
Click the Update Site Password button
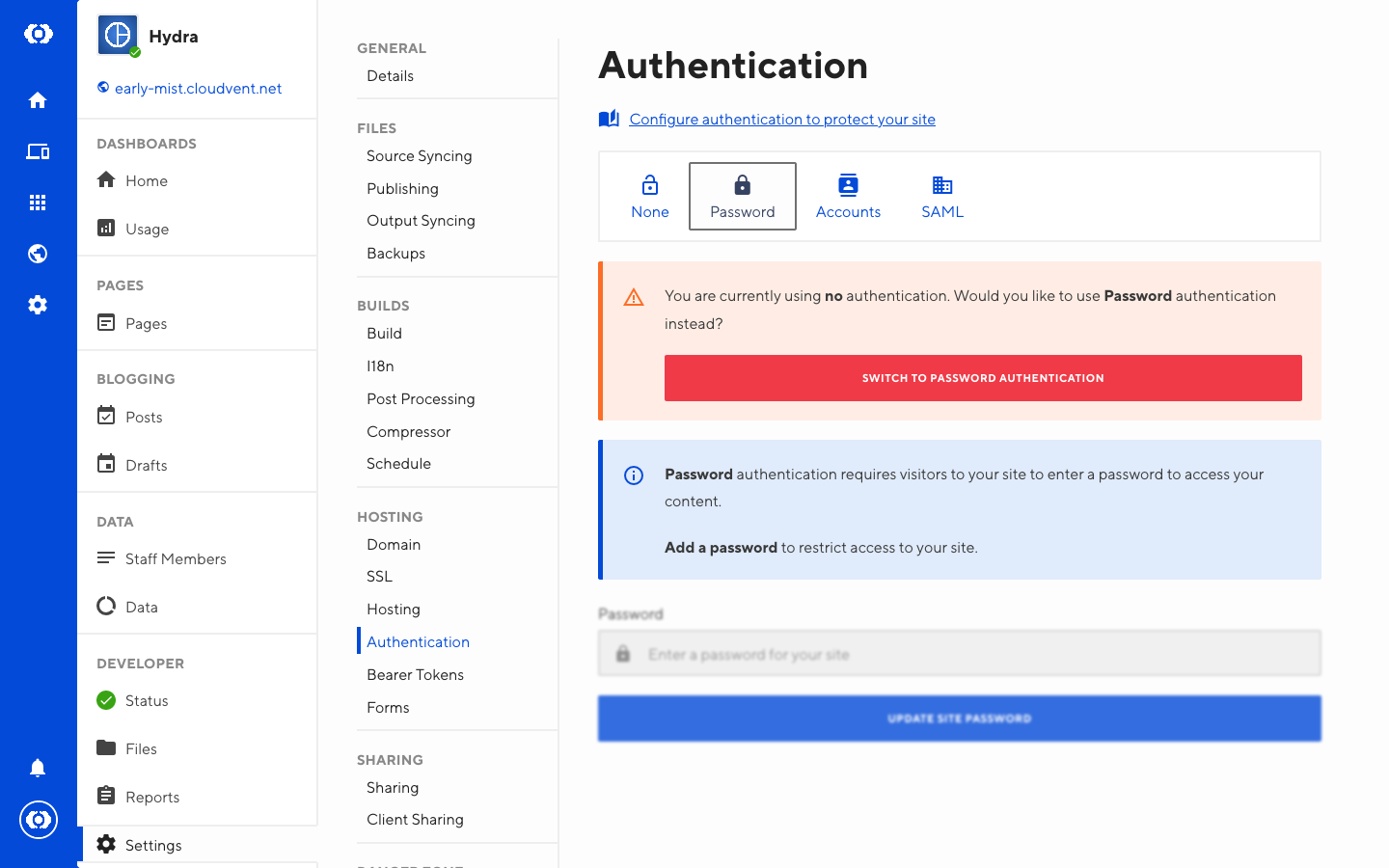click(960, 719)
